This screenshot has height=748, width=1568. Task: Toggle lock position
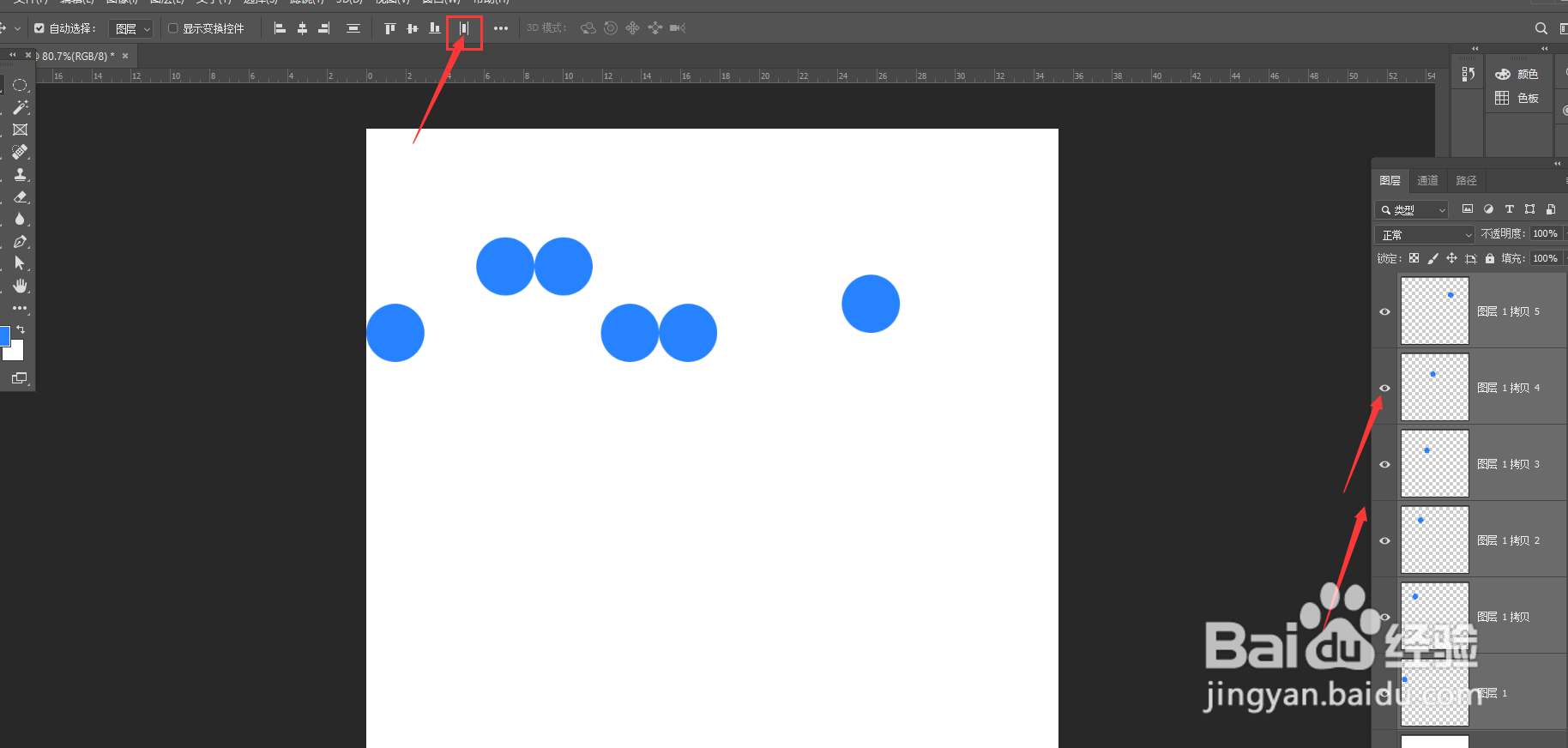[x=1451, y=258]
